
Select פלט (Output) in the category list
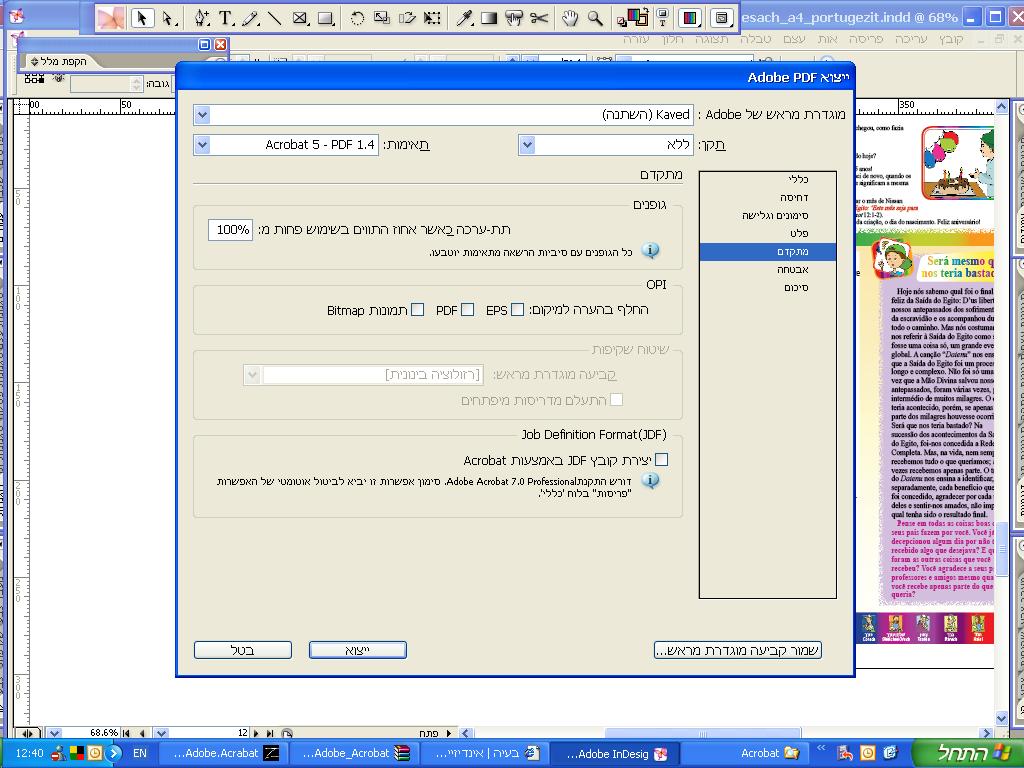(767, 233)
